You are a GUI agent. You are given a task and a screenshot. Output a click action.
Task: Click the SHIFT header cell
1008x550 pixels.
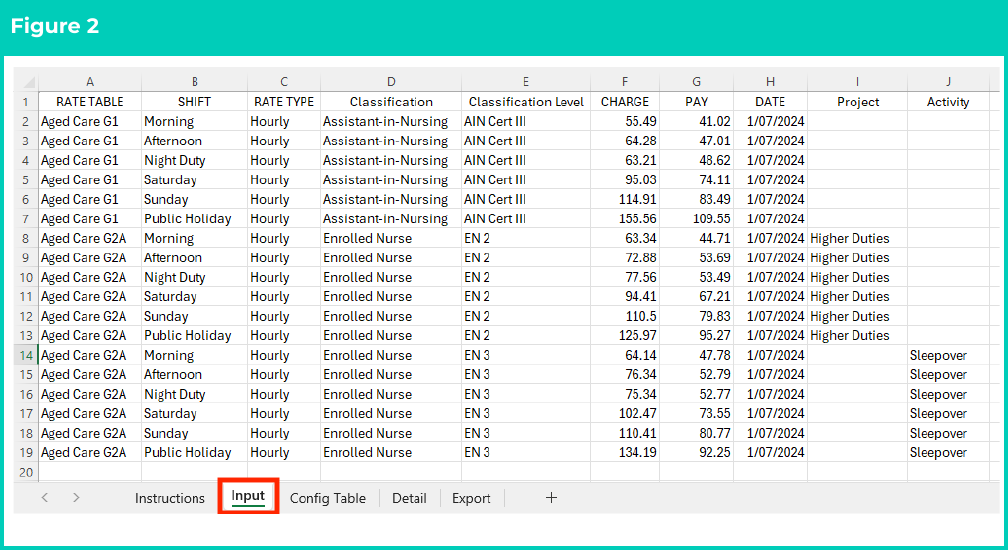pos(195,102)
